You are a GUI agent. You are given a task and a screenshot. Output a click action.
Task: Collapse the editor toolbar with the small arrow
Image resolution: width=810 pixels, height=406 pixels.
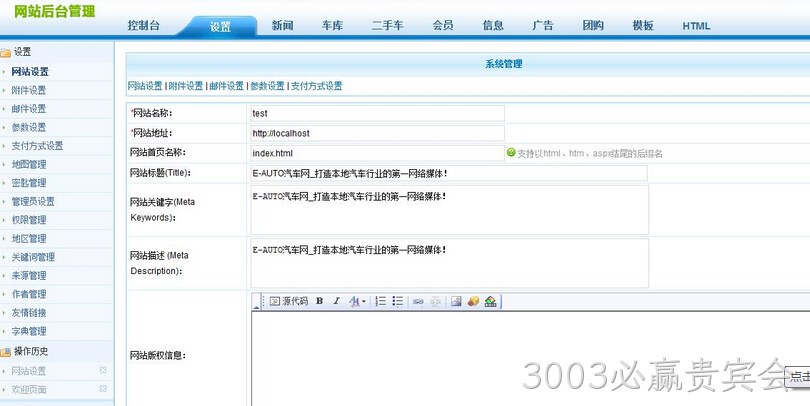(256, 307)
